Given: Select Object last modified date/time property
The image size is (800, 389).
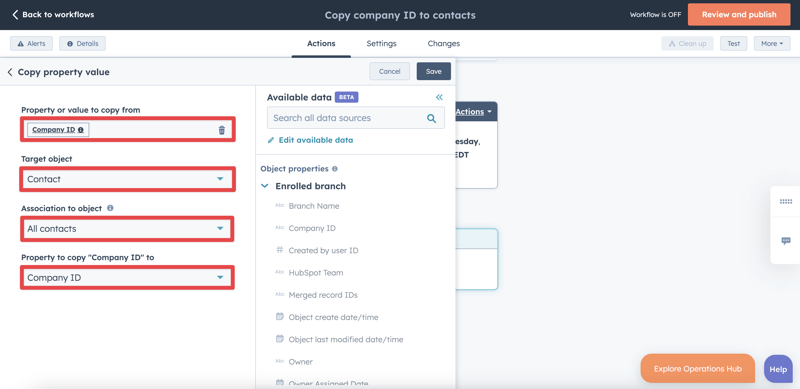Looking at the screenshot, I should point(346,339).
